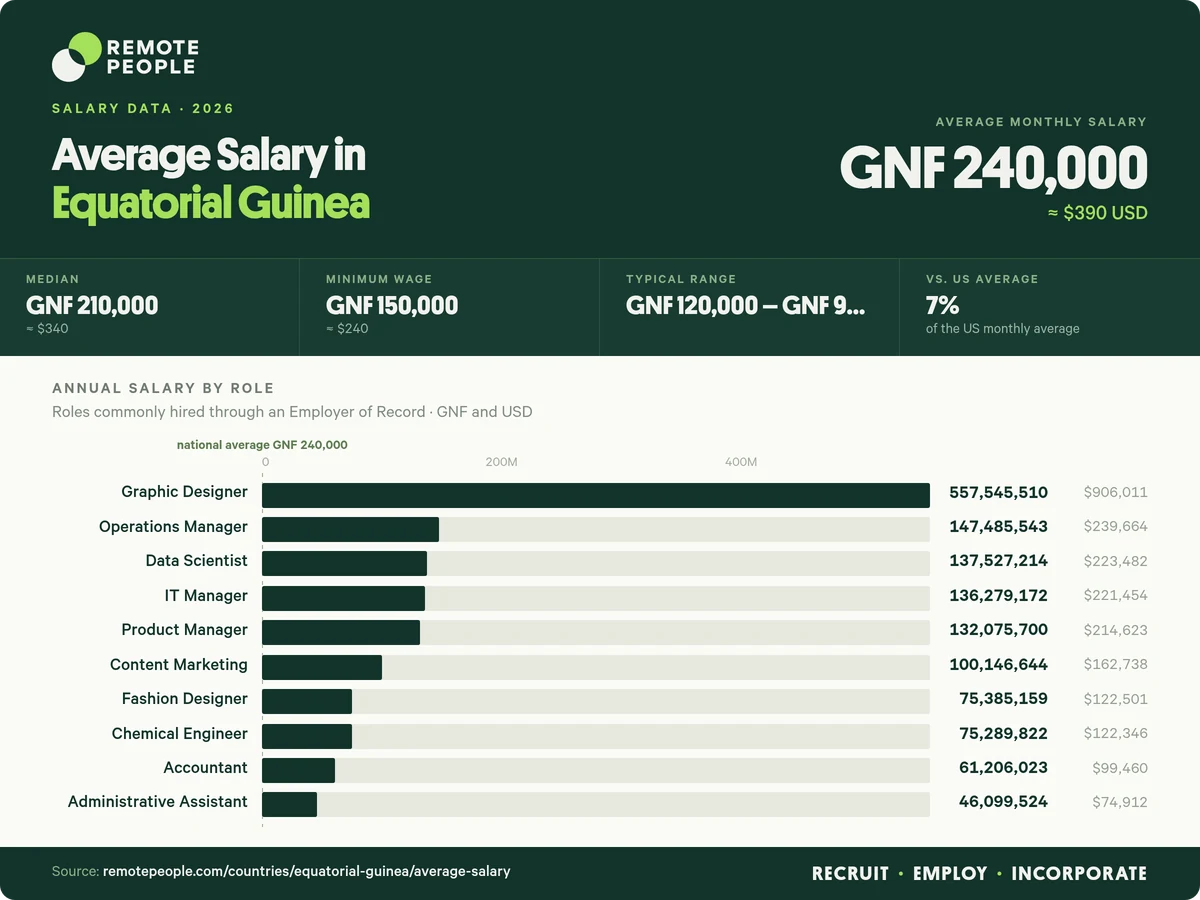1200x900 pixels.
Task: Click the 'RECRUIT' footer text
Action: 850,873
